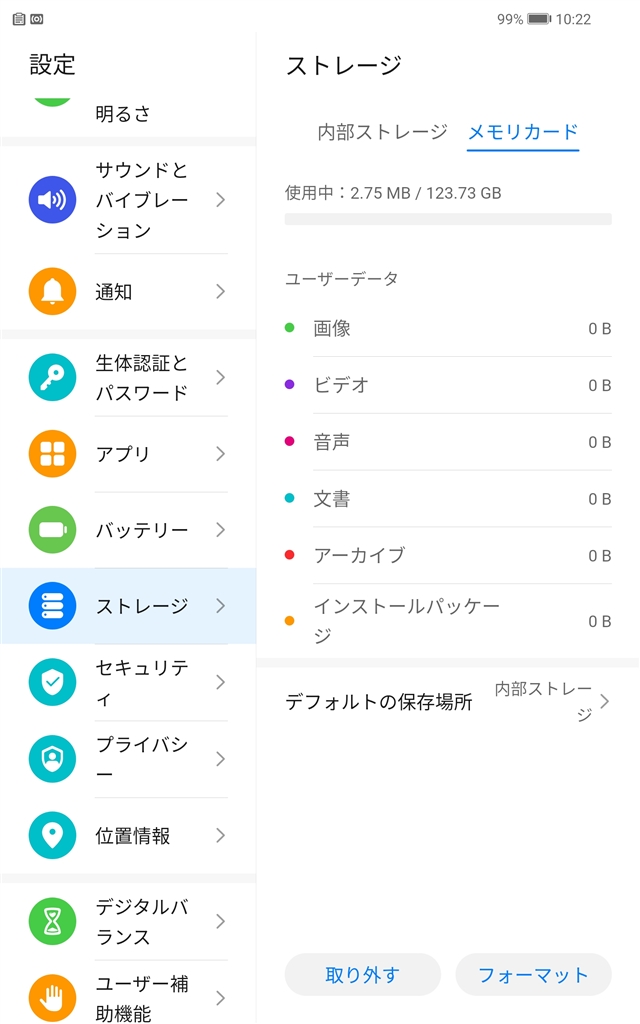
Task: Switch to the 内部ストレージ tab
Action: pyautogui.click(x=383, y=132)
